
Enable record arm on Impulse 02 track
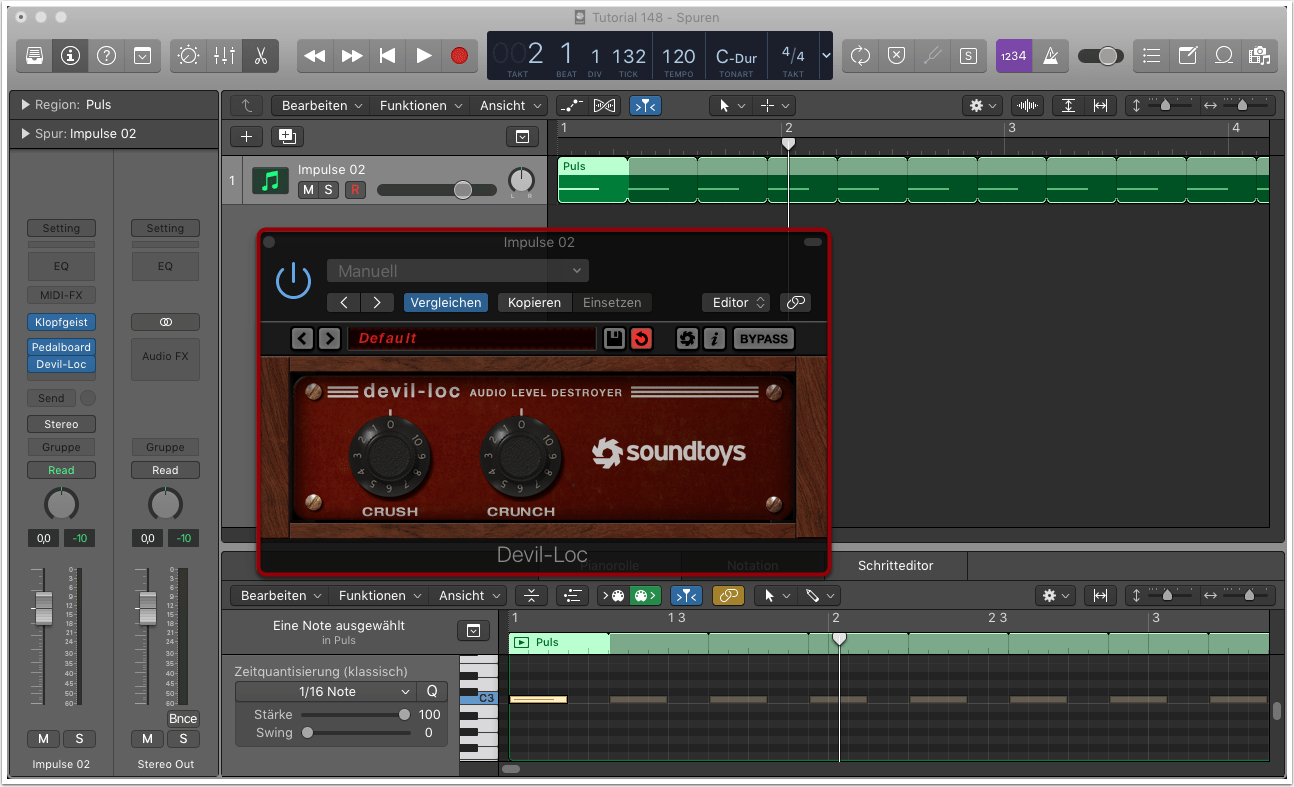click(354, 190)
